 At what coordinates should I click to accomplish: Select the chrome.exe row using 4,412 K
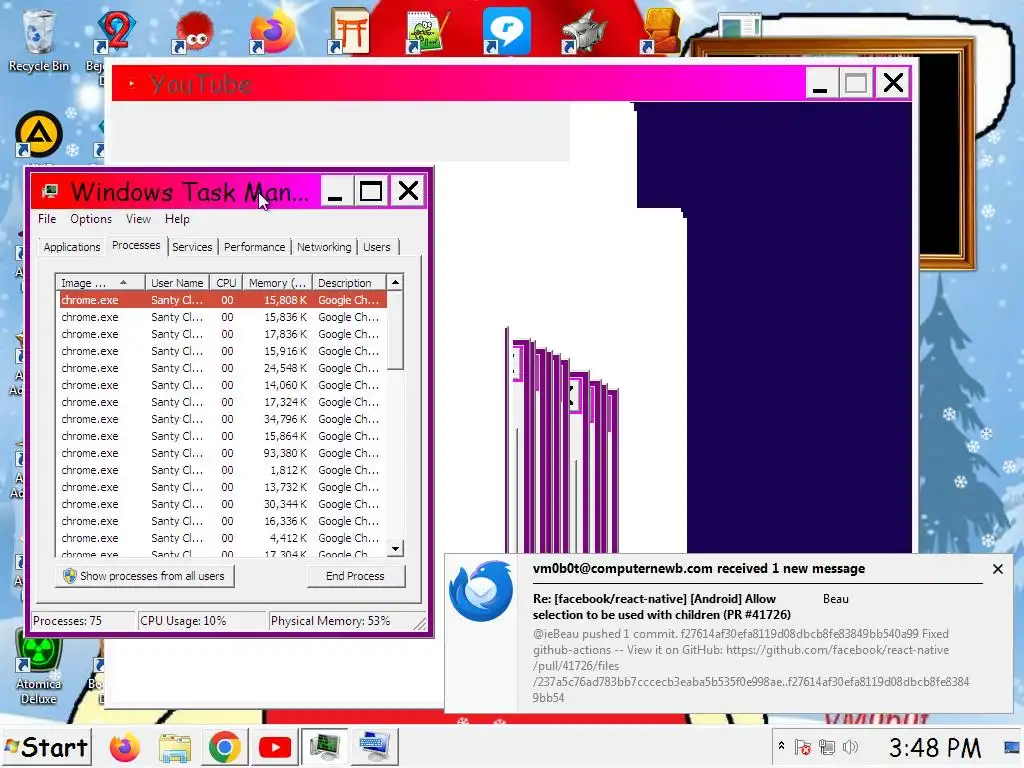click(223, 537)
